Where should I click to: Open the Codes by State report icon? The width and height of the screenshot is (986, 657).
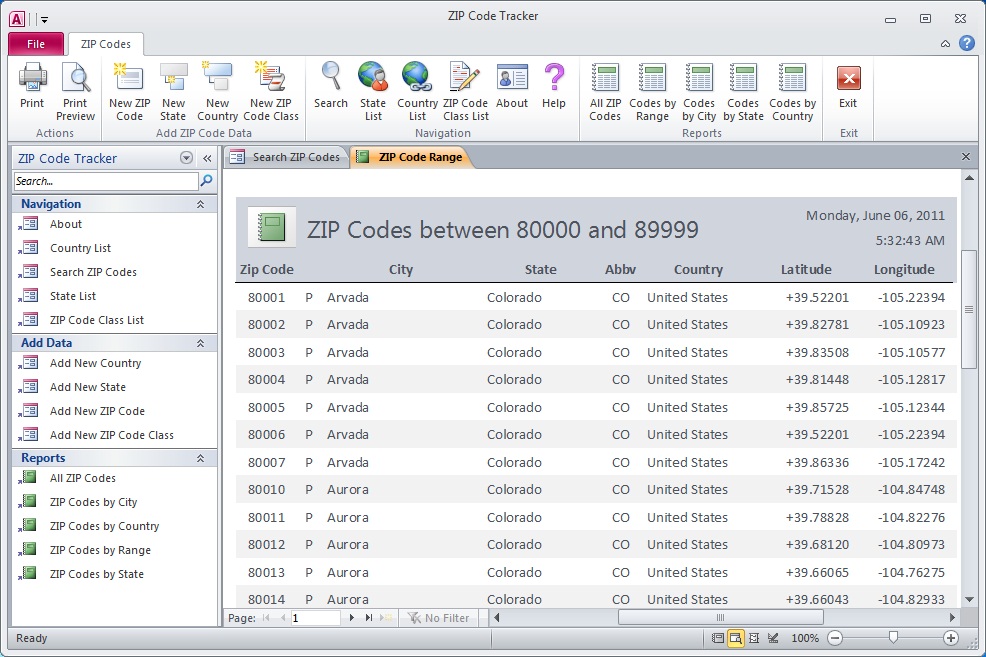[743, 77]
